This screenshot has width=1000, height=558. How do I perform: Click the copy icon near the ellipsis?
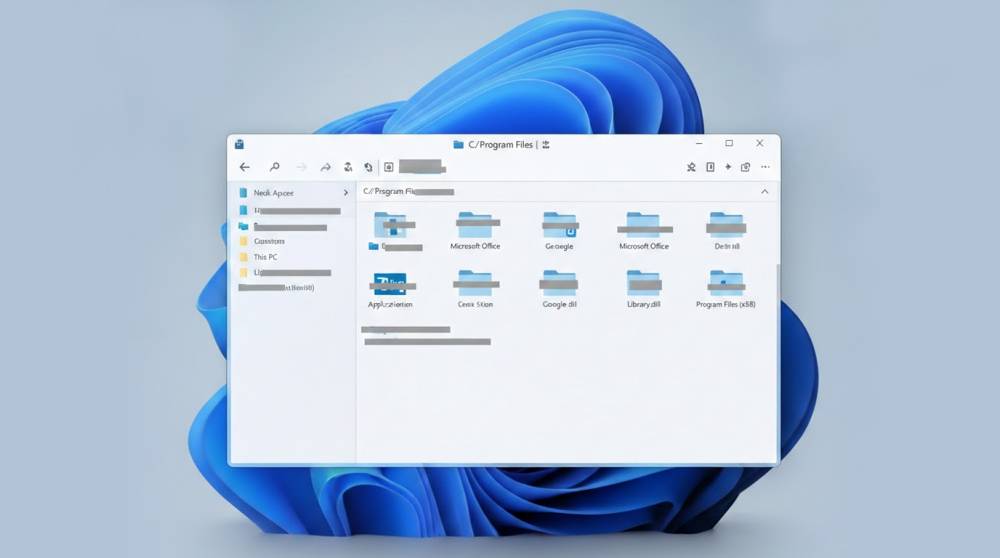point(745,167)
